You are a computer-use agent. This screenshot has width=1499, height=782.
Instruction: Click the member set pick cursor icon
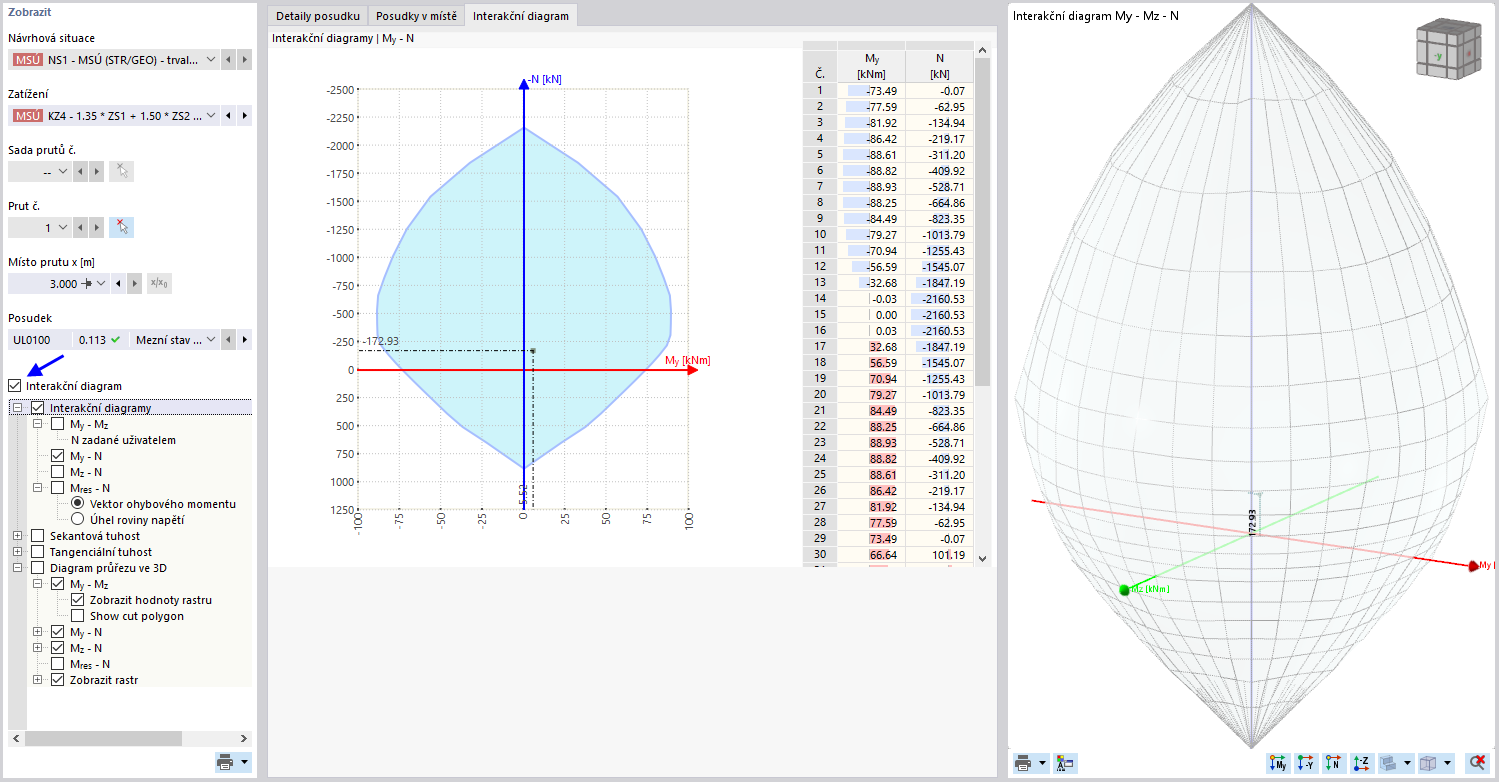point(122,171)
